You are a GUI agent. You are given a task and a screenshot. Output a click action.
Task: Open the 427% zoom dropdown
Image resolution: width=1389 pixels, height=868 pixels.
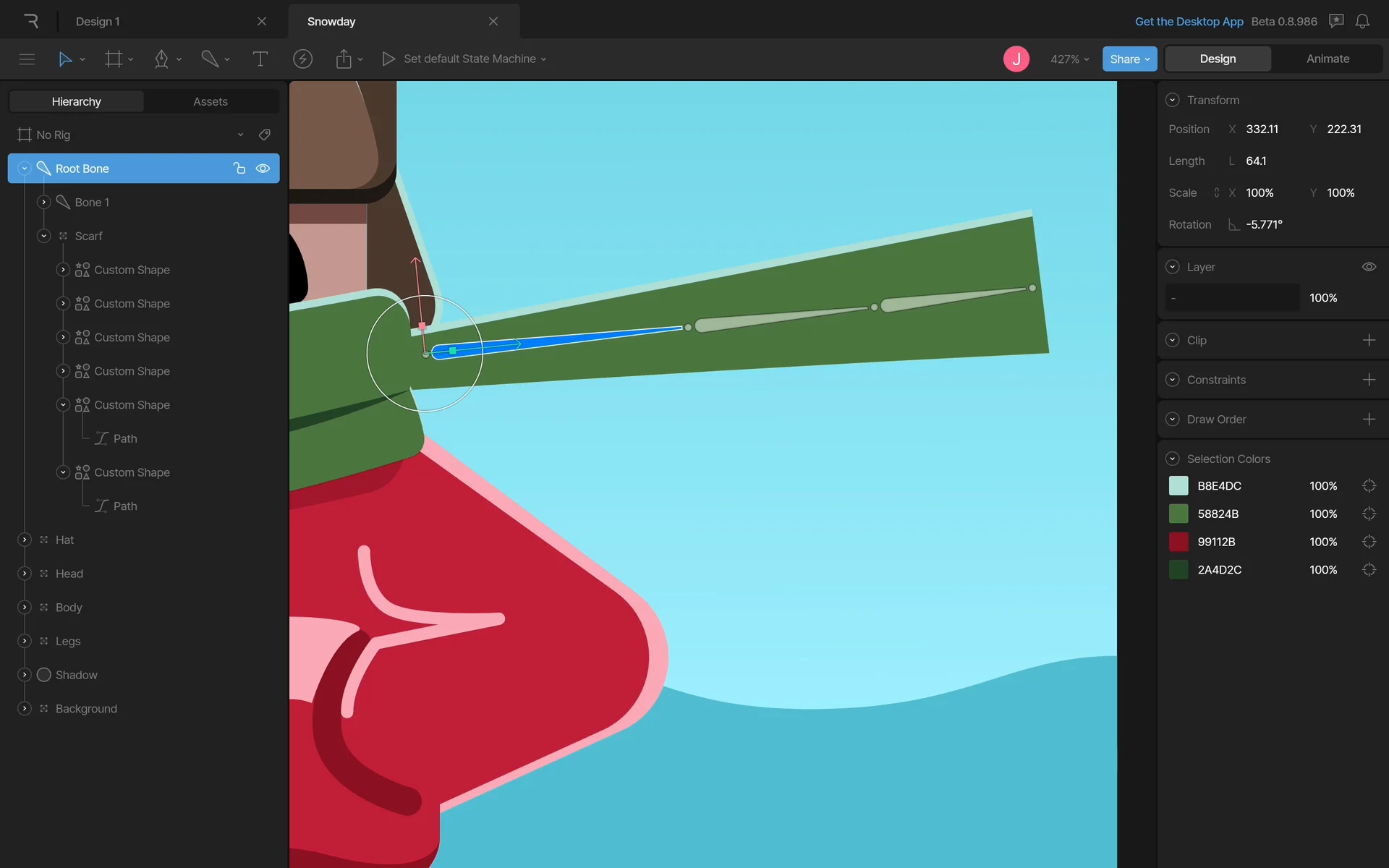[1069, 59]
